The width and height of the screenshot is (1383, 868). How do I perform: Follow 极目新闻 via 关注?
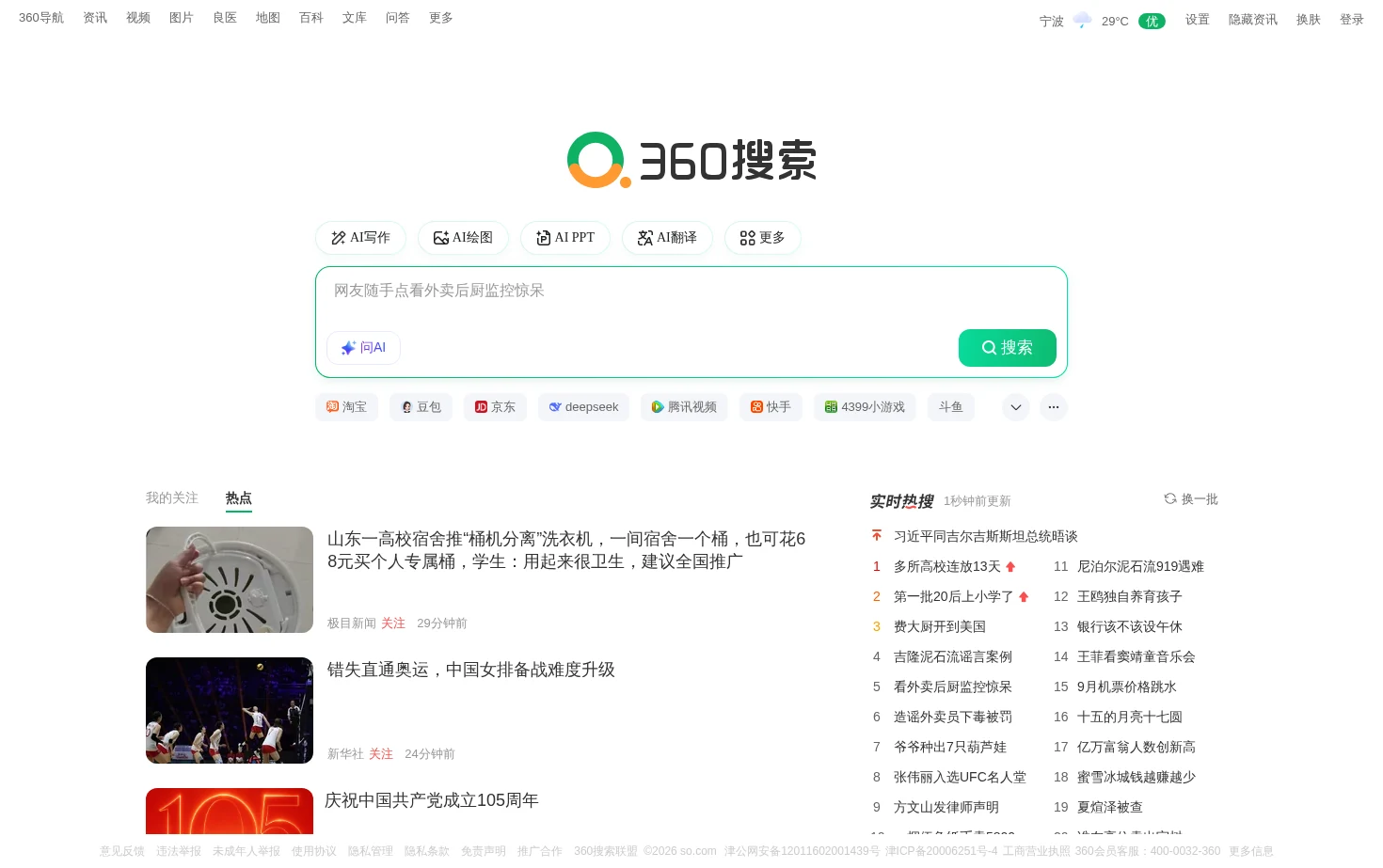click(393, 623)
